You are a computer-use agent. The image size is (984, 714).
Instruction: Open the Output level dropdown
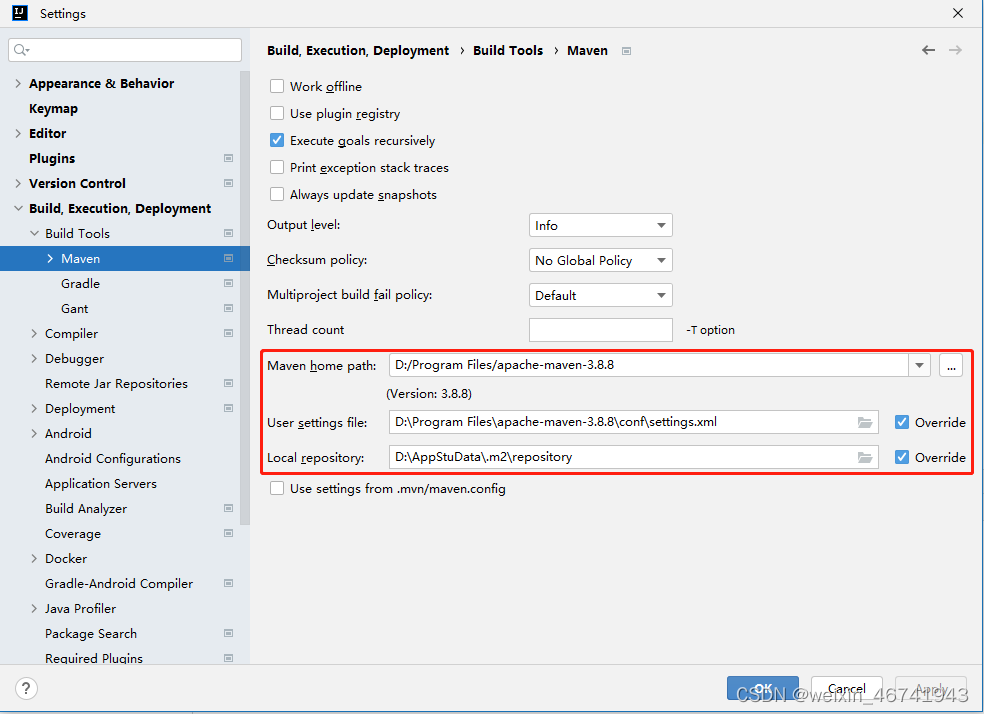click(601, 225)
